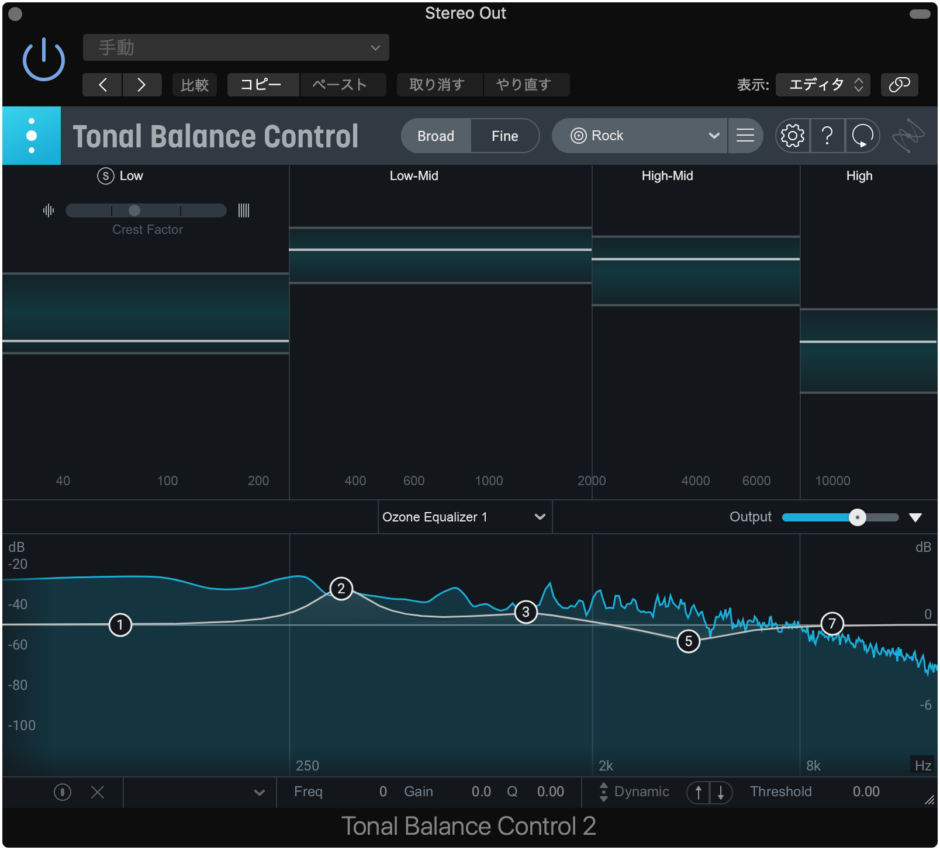
Task: Open the Rock target curve dropdown
Action: [x=639, y=135]
